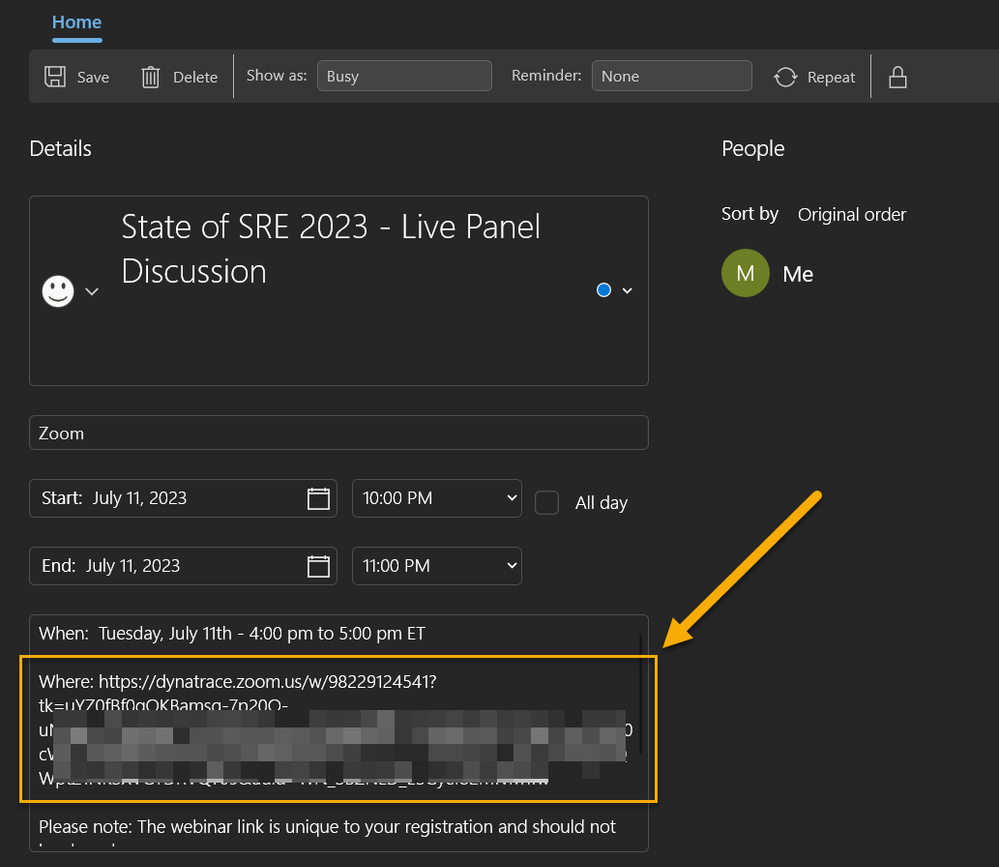Screen dimensions: 999x867
Task: Click the Zoom location field
Action: (339, 433)
